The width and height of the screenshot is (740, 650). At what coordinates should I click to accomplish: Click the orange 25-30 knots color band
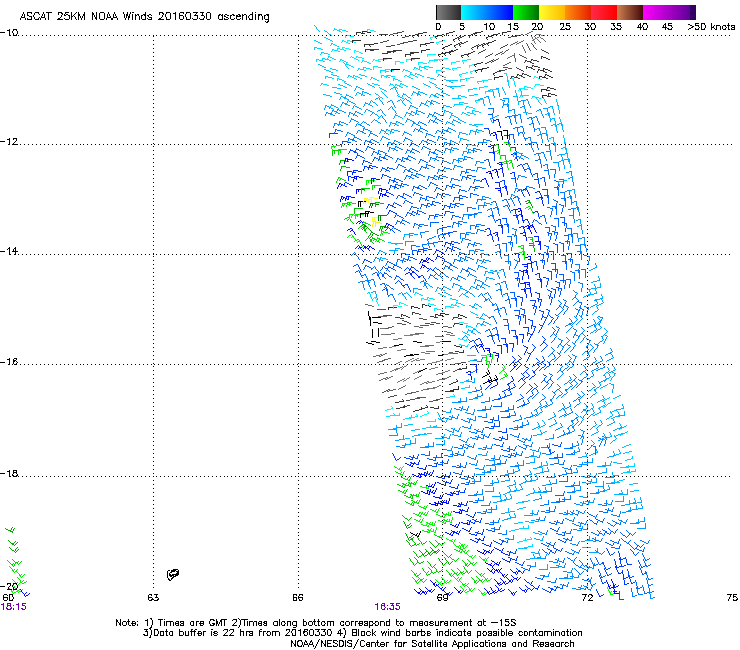pos(578,12)
